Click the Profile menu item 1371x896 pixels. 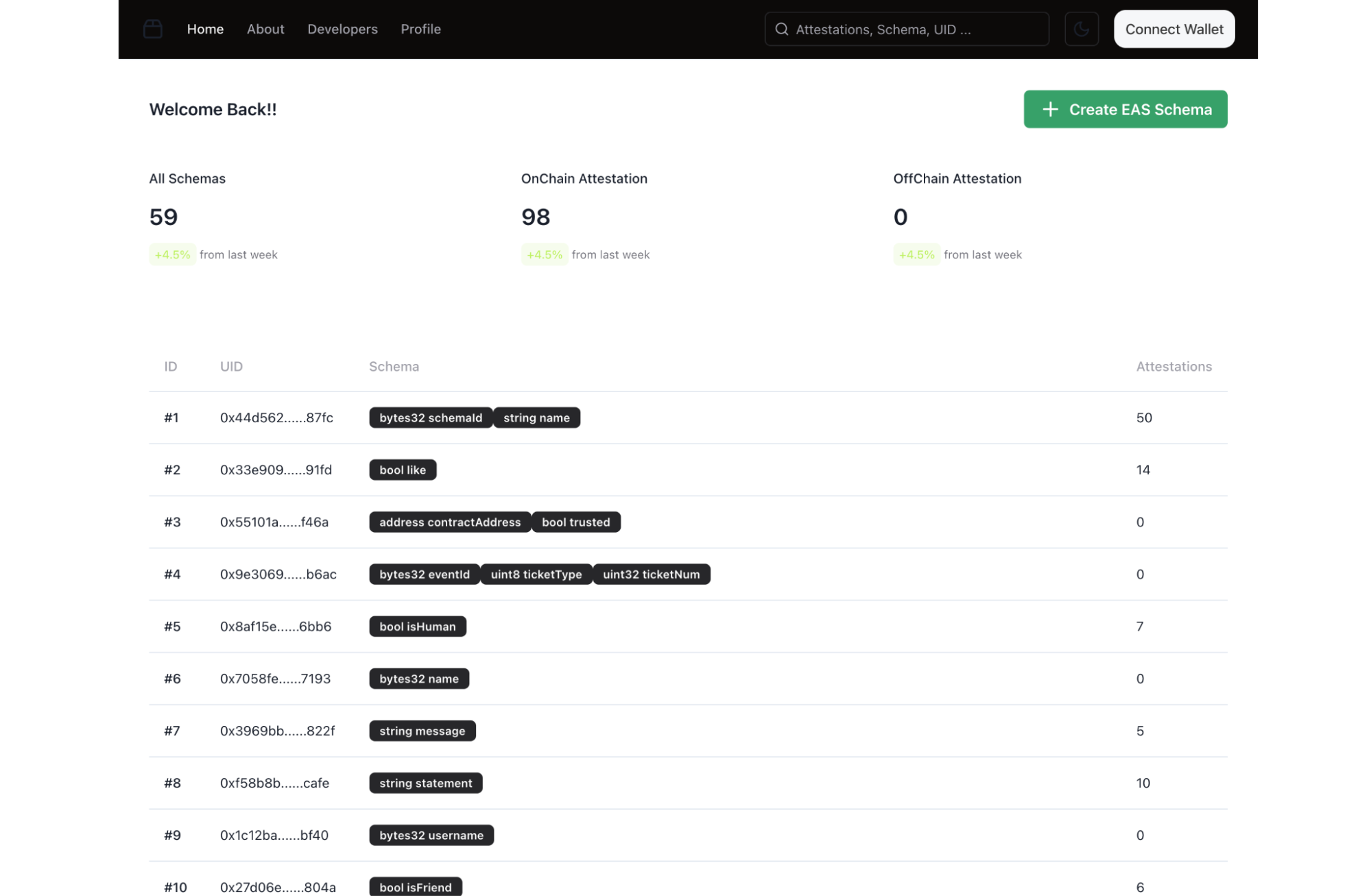(x=420, y=29)
